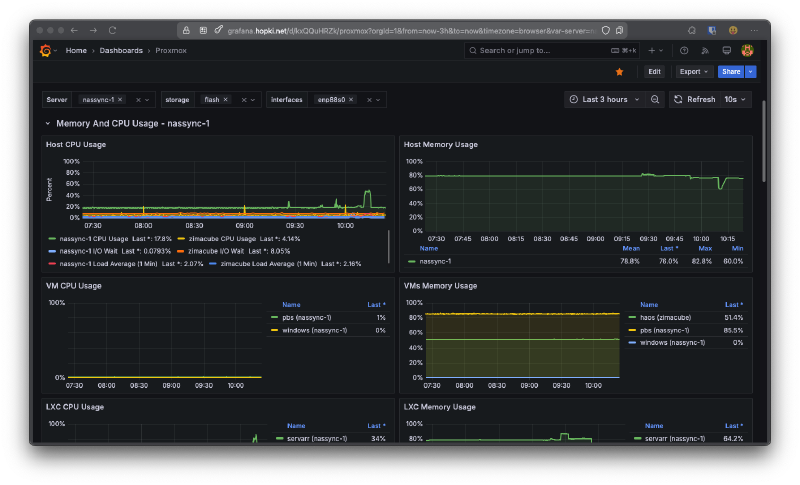Toggle the haos (zimacube) memory legend series
Screen dimensions: 800x485
(x=664, y=317)
